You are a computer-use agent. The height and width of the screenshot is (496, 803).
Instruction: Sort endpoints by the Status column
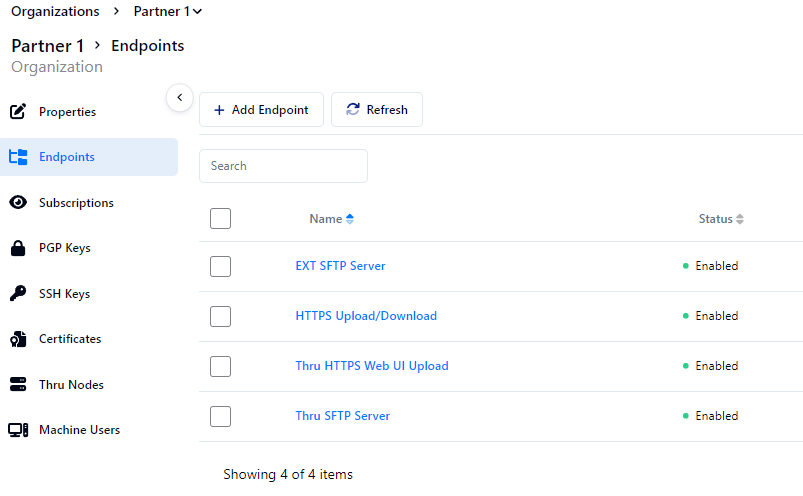point(740,219)
